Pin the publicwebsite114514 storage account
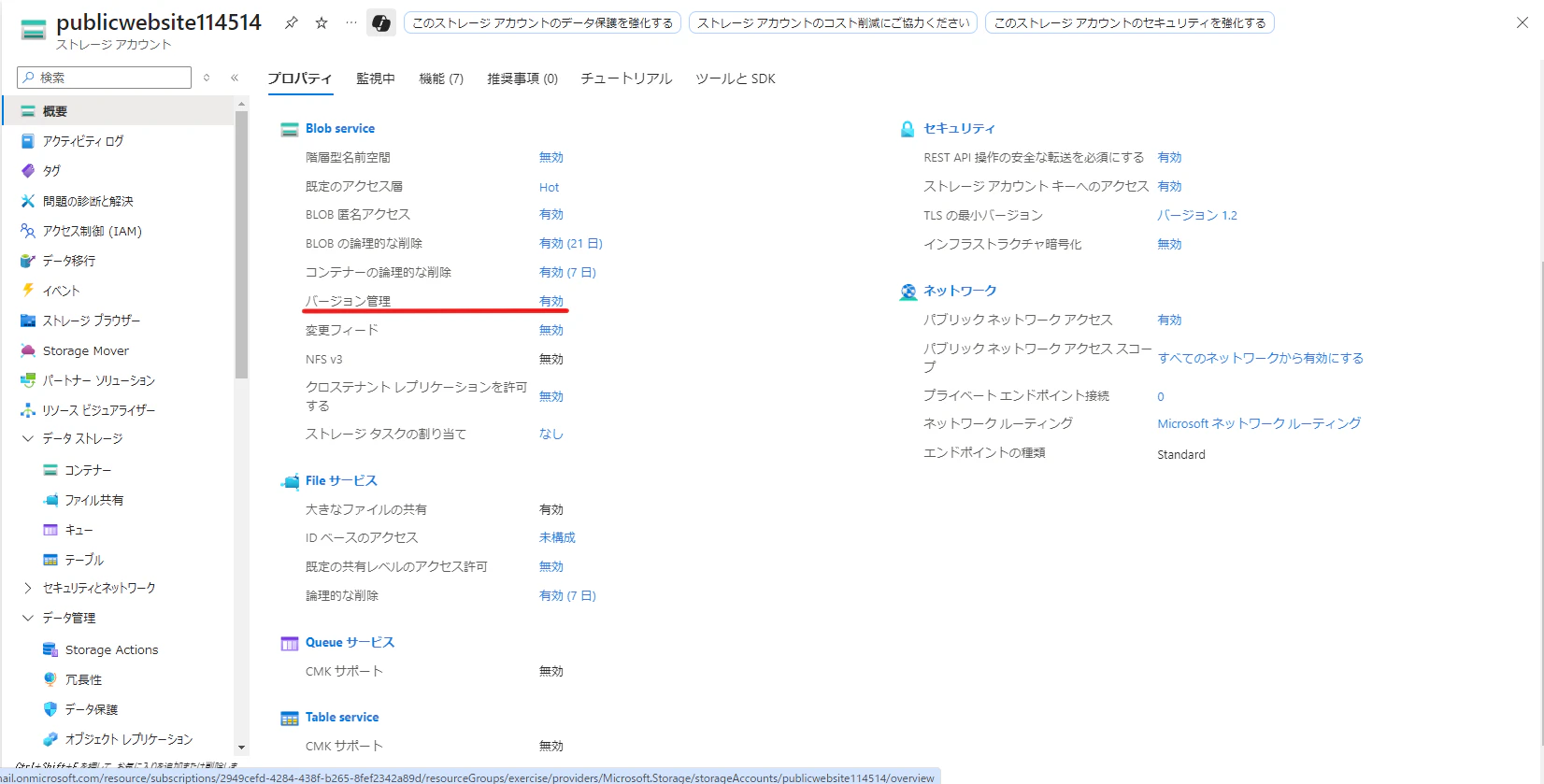Image resolution: width=1544 pixels, height=784 pixels. click(x=292, y=22)
